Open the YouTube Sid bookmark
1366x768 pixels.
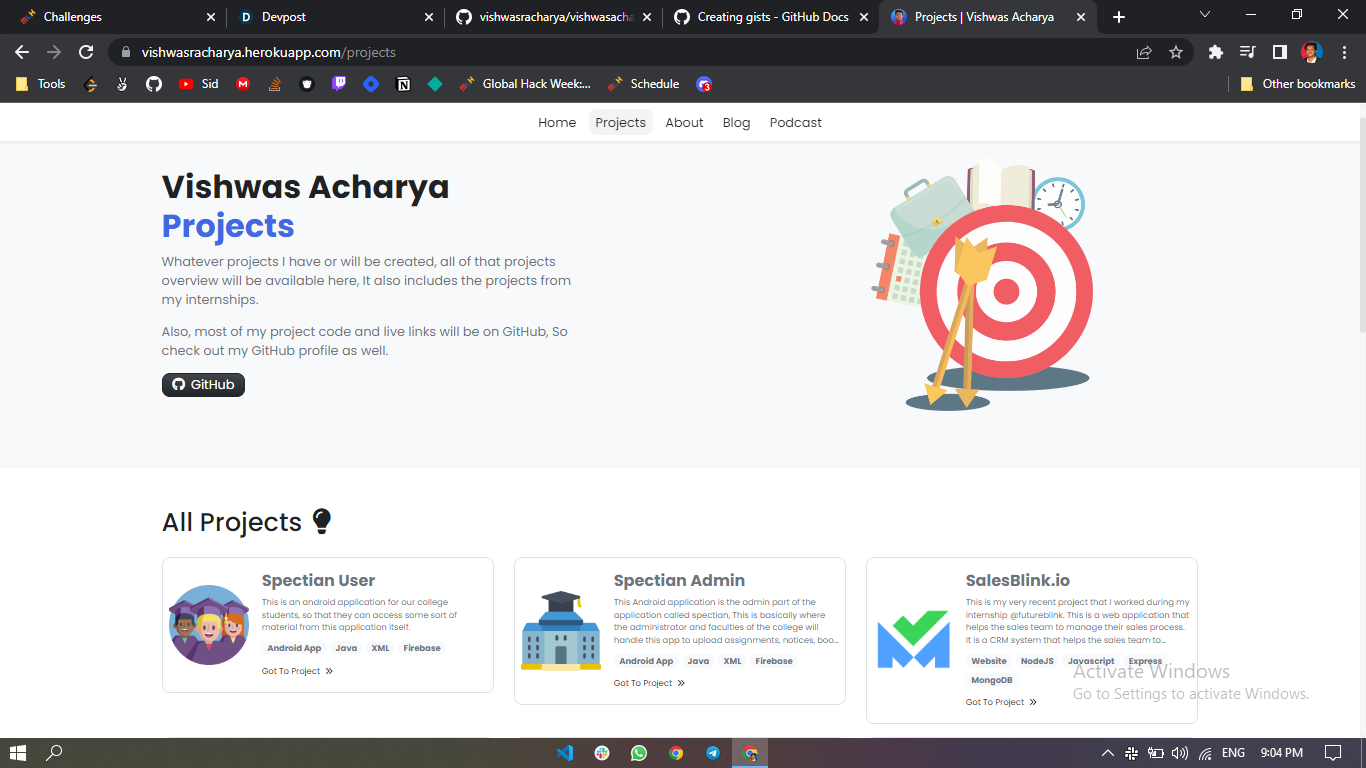(x=198, y=84)
